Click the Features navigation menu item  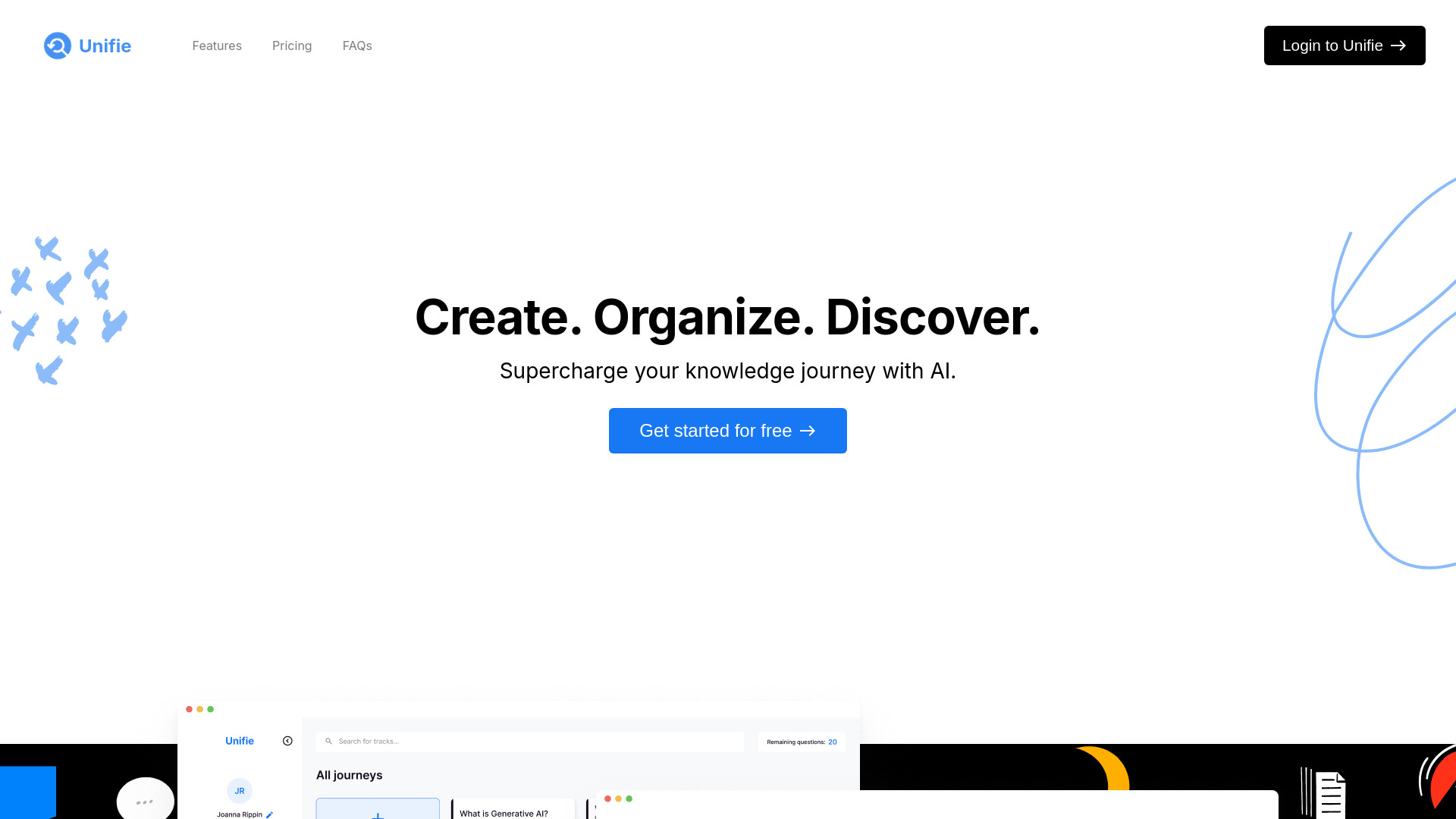pos(217,45)
